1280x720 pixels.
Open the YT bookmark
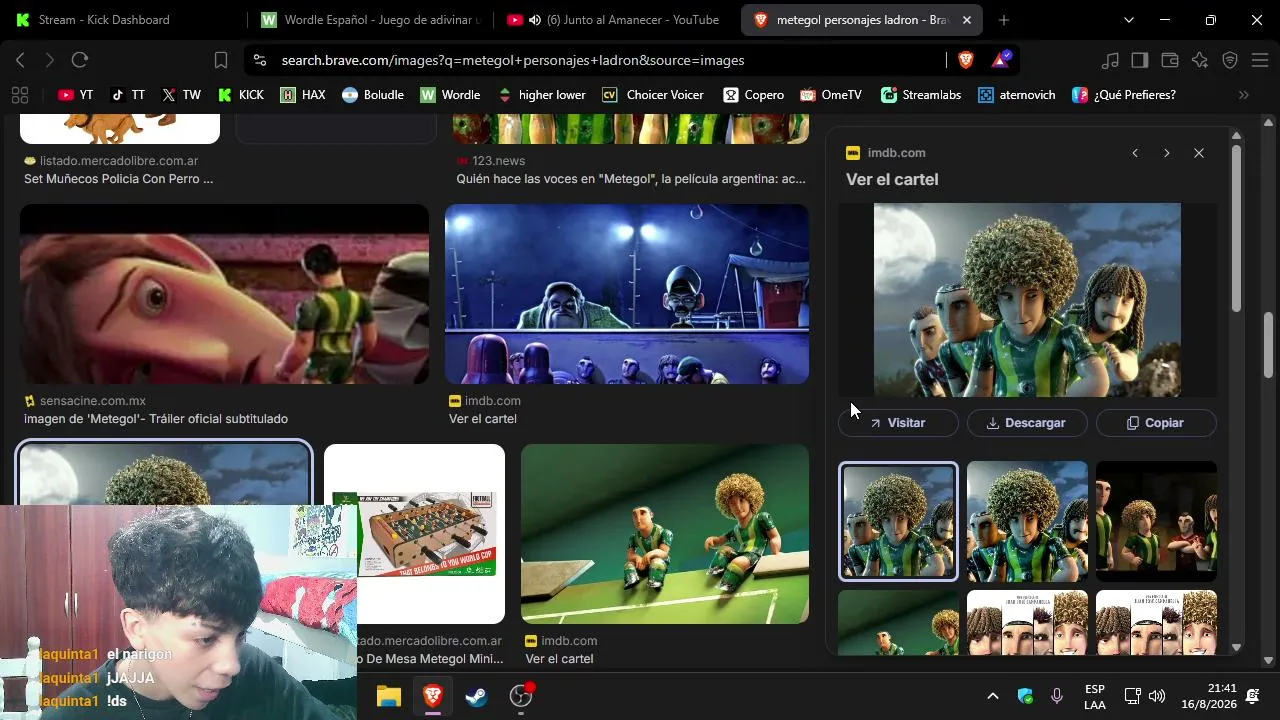click(x=75, y=95)
